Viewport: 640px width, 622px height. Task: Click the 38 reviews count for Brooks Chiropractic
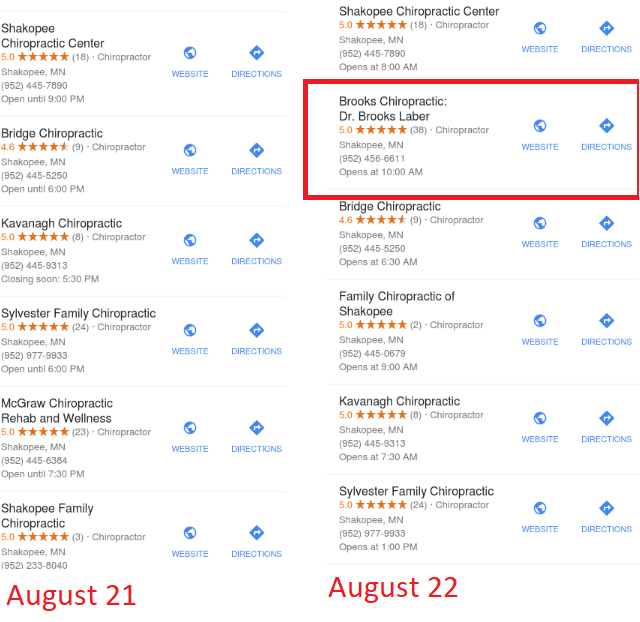(x=418, y=130)
